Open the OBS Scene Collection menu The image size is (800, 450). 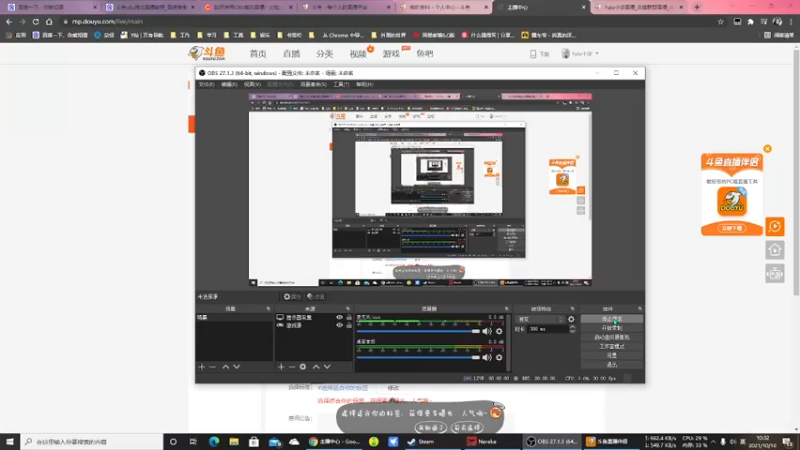pos(313,84)
